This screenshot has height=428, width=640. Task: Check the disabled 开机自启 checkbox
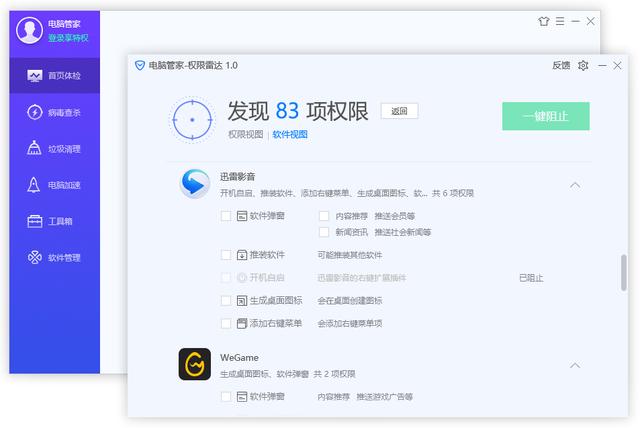coord(226,278)
